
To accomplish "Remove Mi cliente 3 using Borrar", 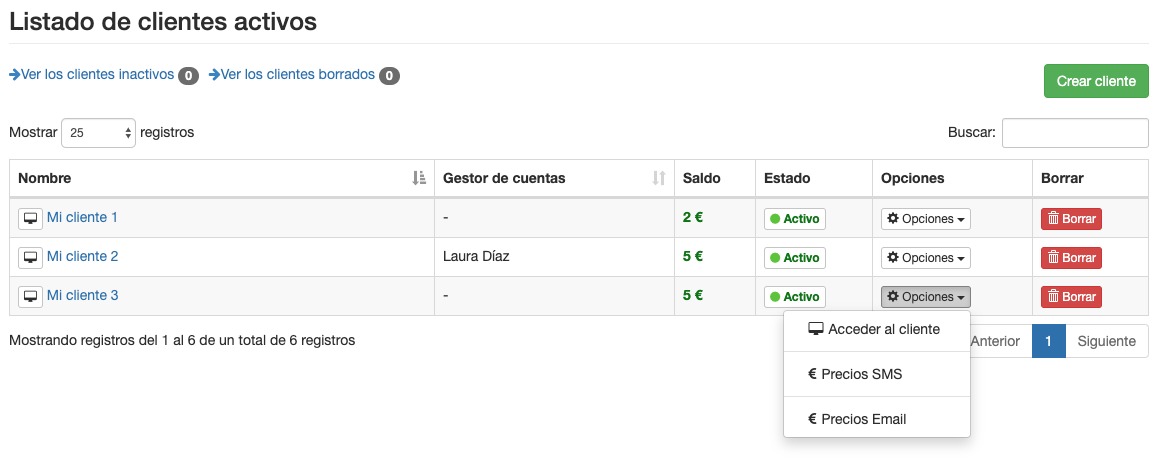I will [1071, 297].
